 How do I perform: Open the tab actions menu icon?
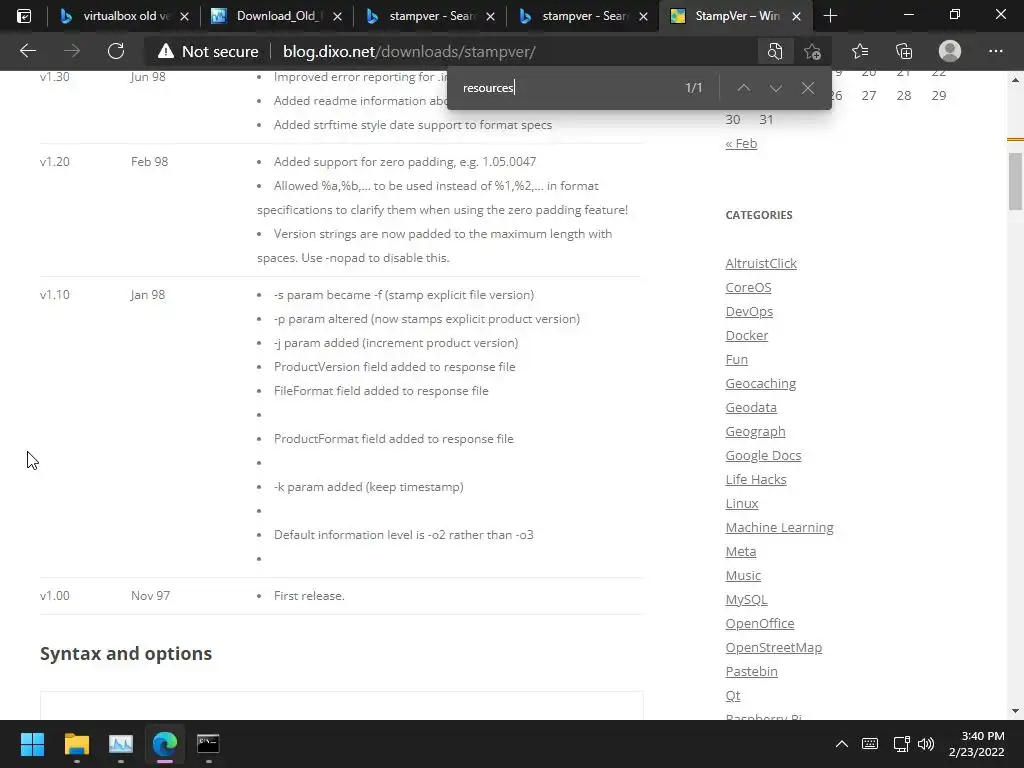24,16
